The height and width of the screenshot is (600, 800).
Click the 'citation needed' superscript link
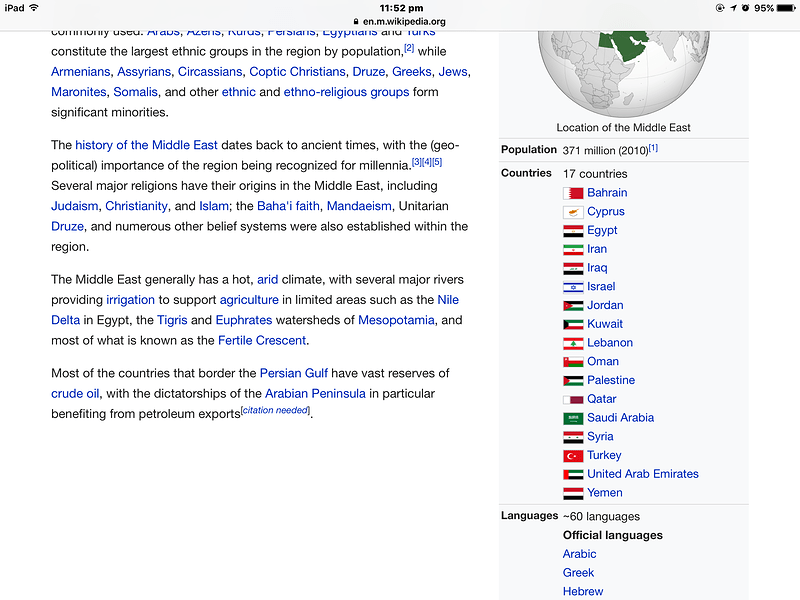[276, 410]
